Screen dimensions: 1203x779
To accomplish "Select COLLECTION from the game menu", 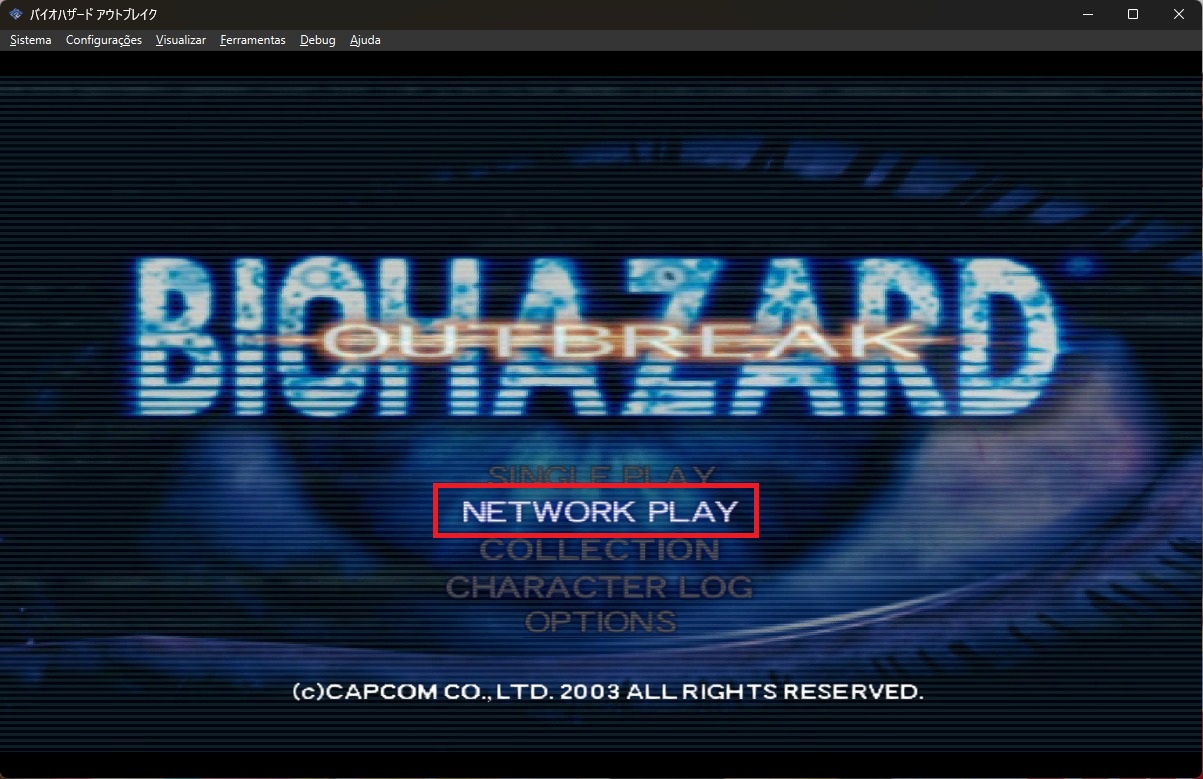I will click(599, 550).
